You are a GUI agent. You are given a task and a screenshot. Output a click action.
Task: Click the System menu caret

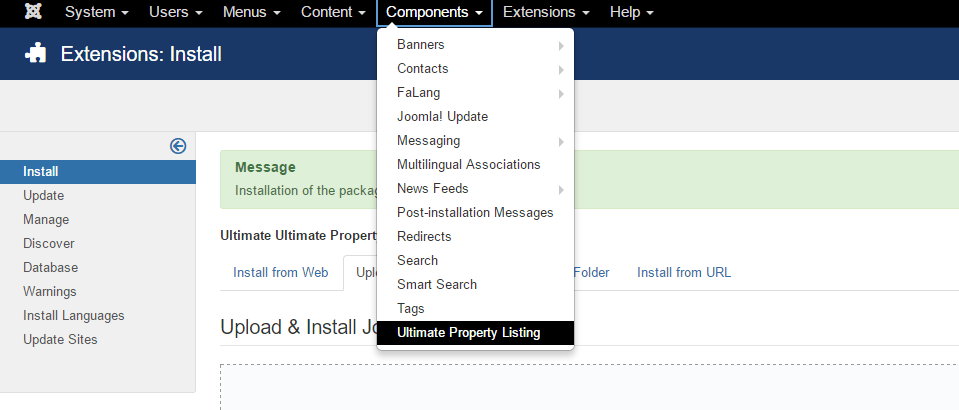tap(125, 13)
